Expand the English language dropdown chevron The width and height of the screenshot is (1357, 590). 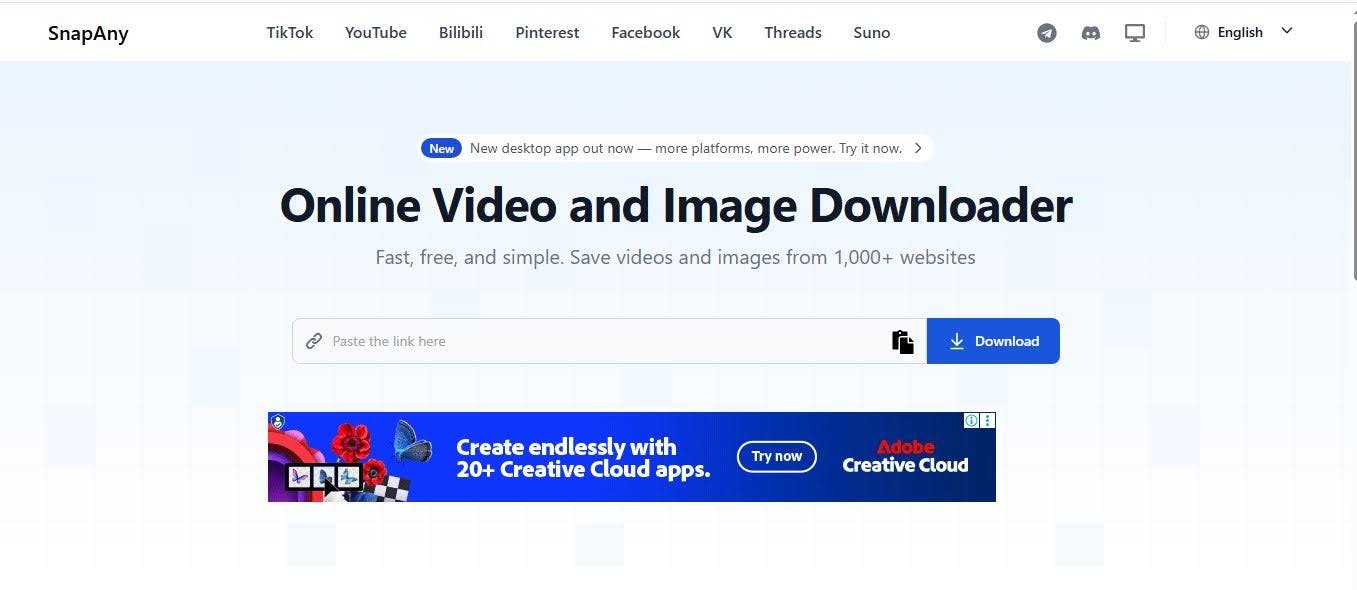pyautogui.click(x=1287, y=31)
